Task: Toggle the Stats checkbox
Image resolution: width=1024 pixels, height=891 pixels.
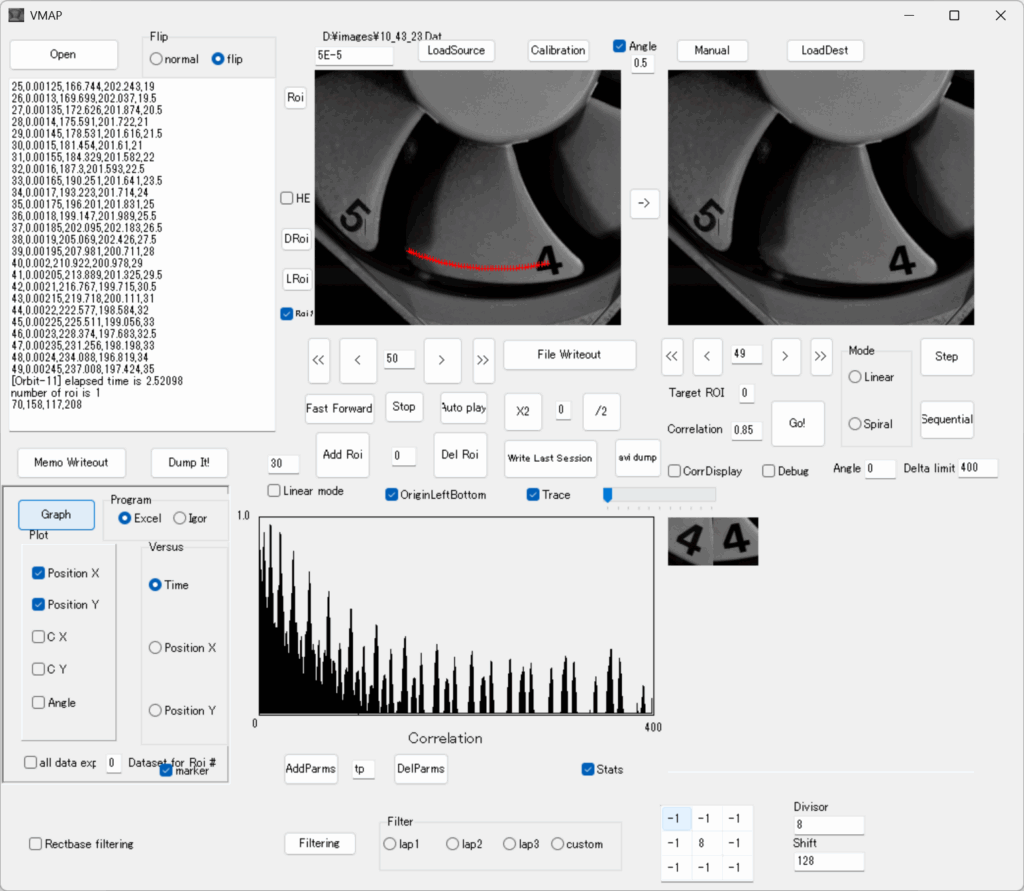Action: tap(588, 769)
